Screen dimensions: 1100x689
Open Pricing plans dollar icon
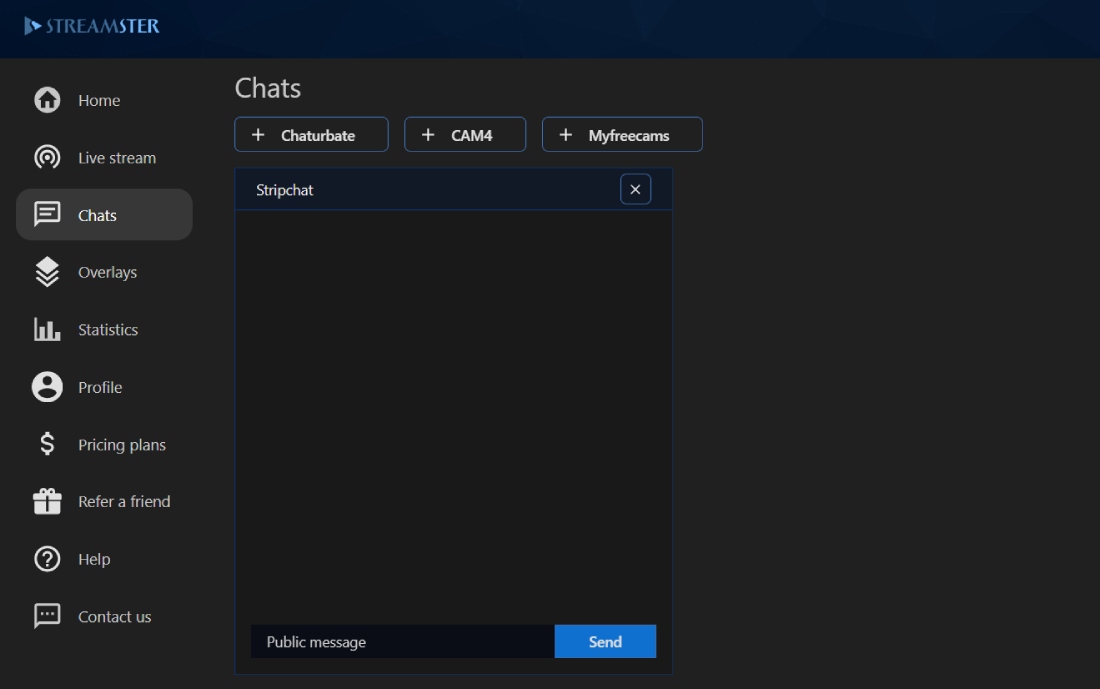tap(48, 444)
